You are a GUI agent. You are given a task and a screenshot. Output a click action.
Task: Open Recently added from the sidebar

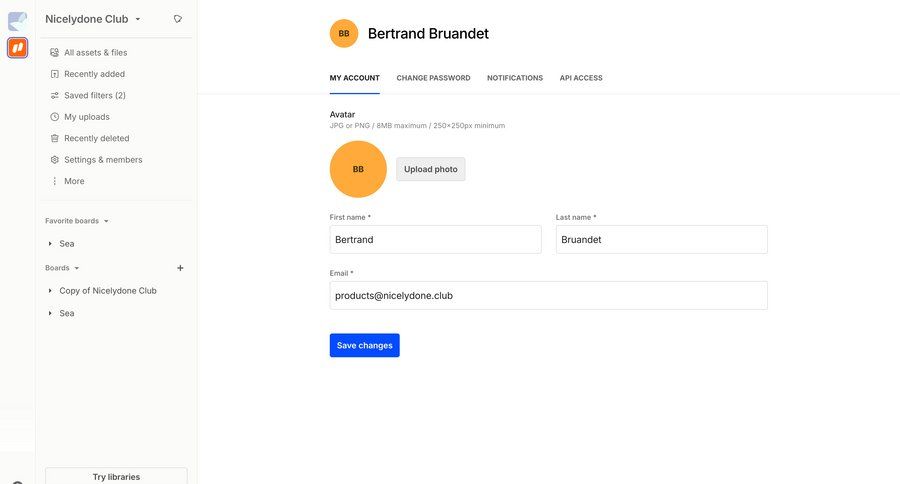(94, 74)
